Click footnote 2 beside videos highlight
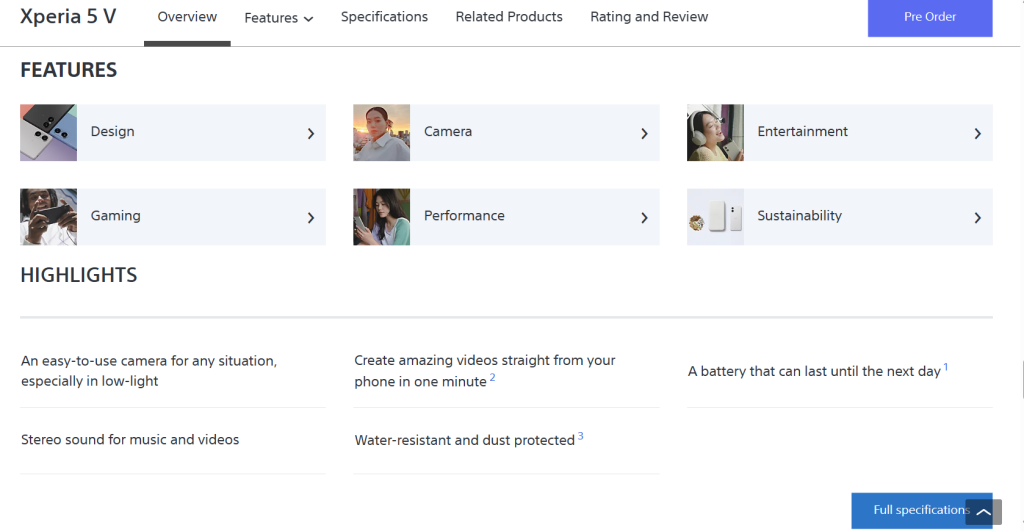Screen dimensions: 1024x531 492,378
